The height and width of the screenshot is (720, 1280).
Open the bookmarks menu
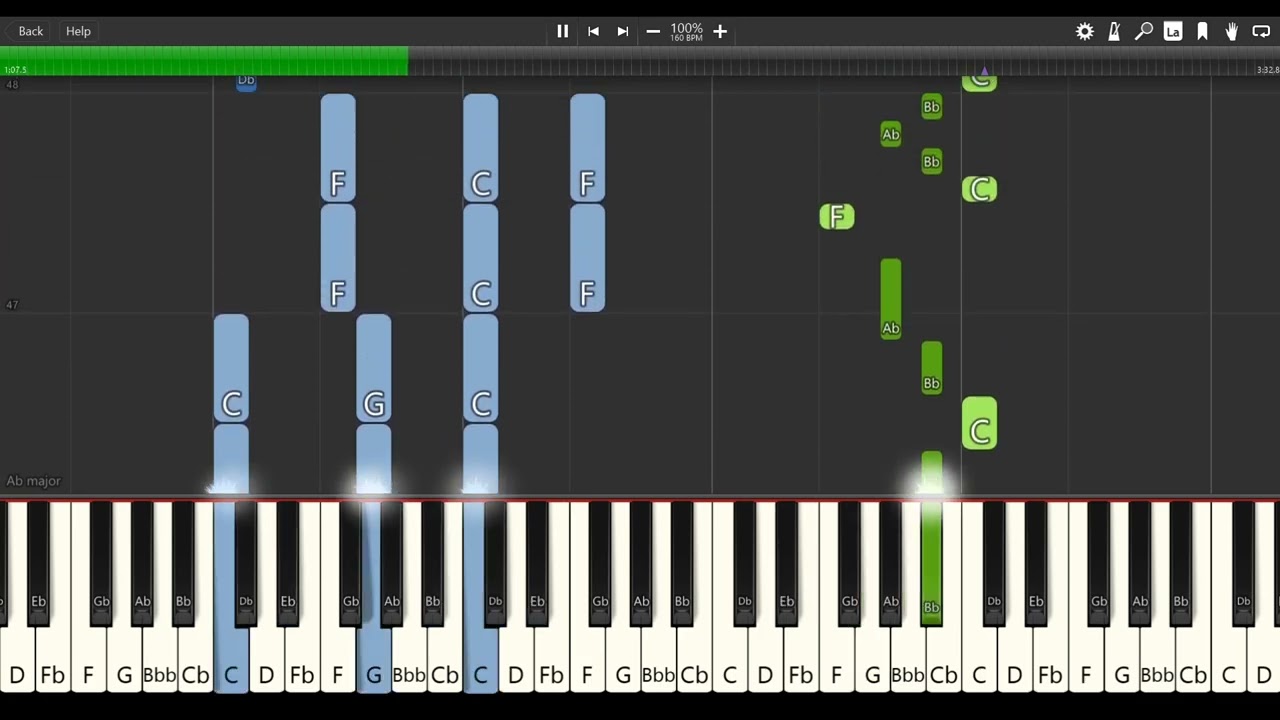[1202, 31]
